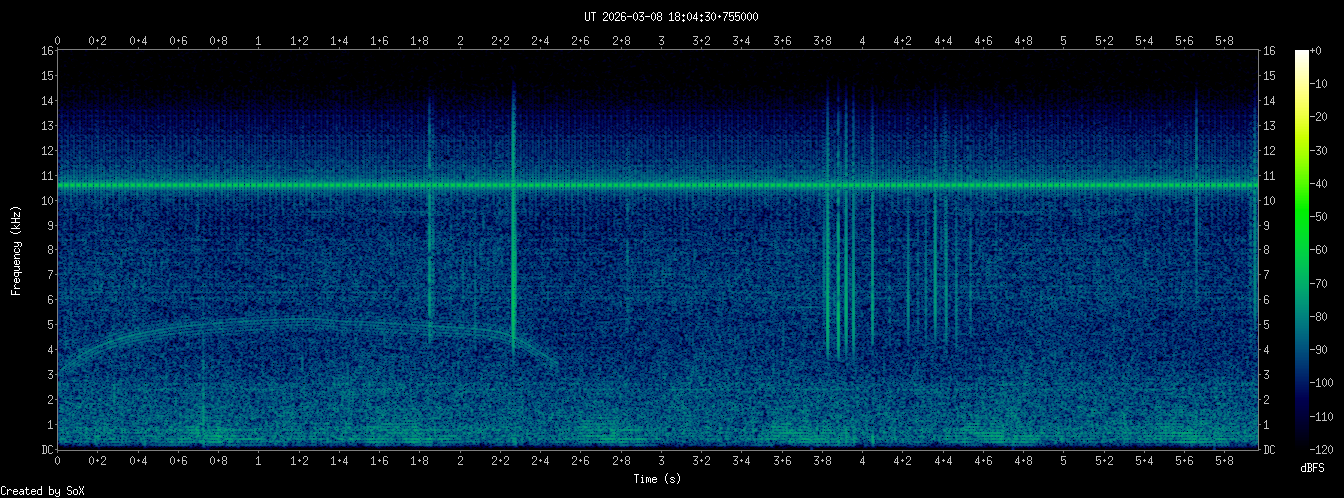Viewport: 1344px width, 498px height.
Task: Click the 4 s tick on the top time axis
Action: [x=863, y=41]
